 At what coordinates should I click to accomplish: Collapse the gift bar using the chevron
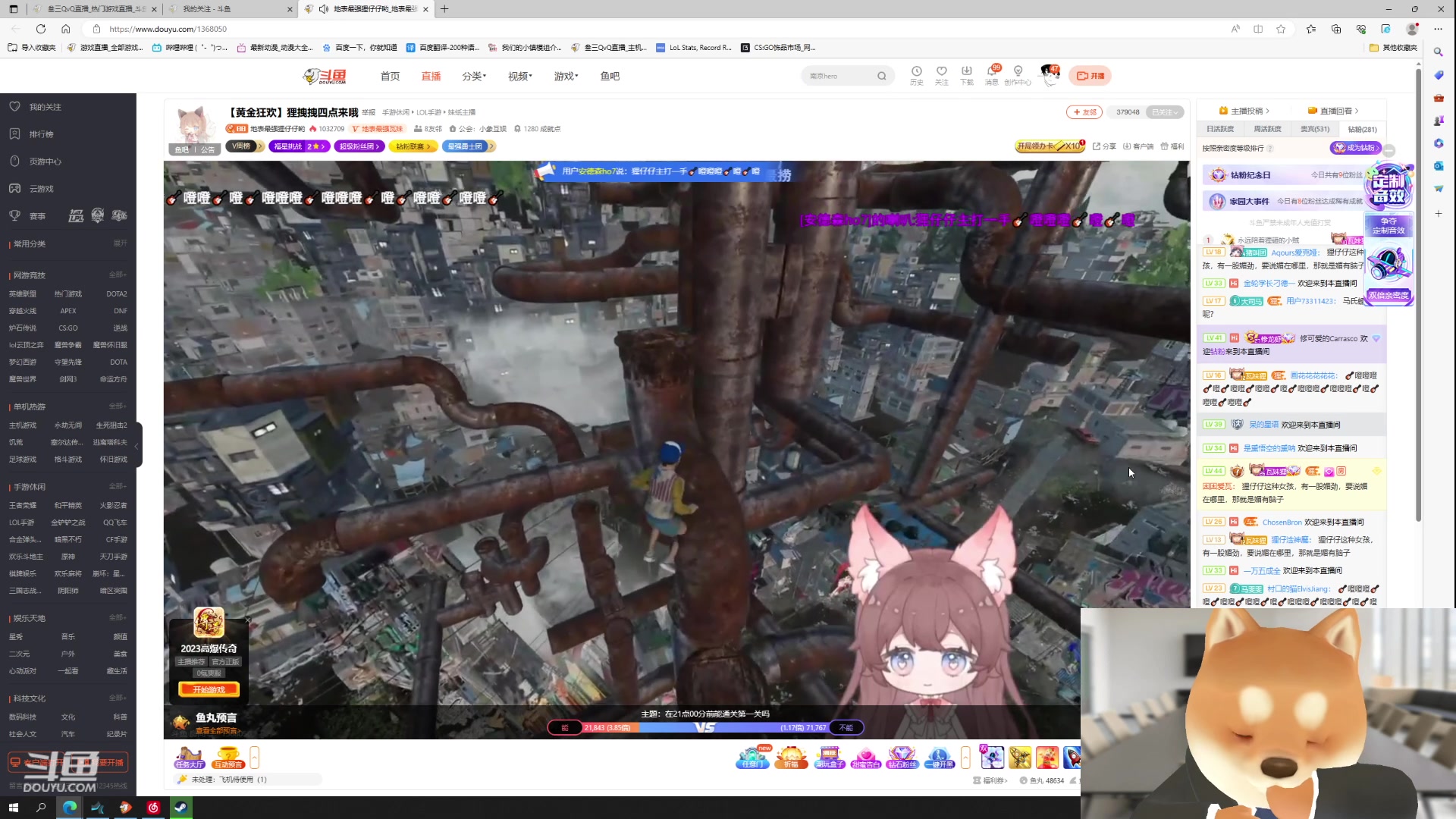(965, 758)
